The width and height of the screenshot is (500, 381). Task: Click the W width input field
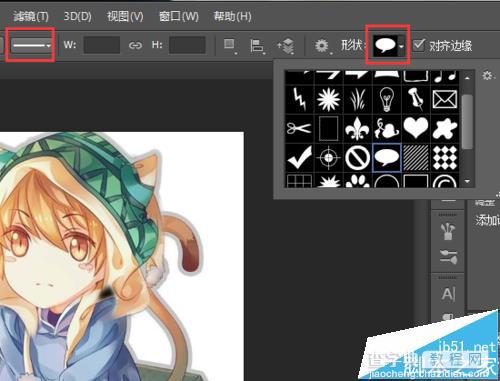coord(102,45)
